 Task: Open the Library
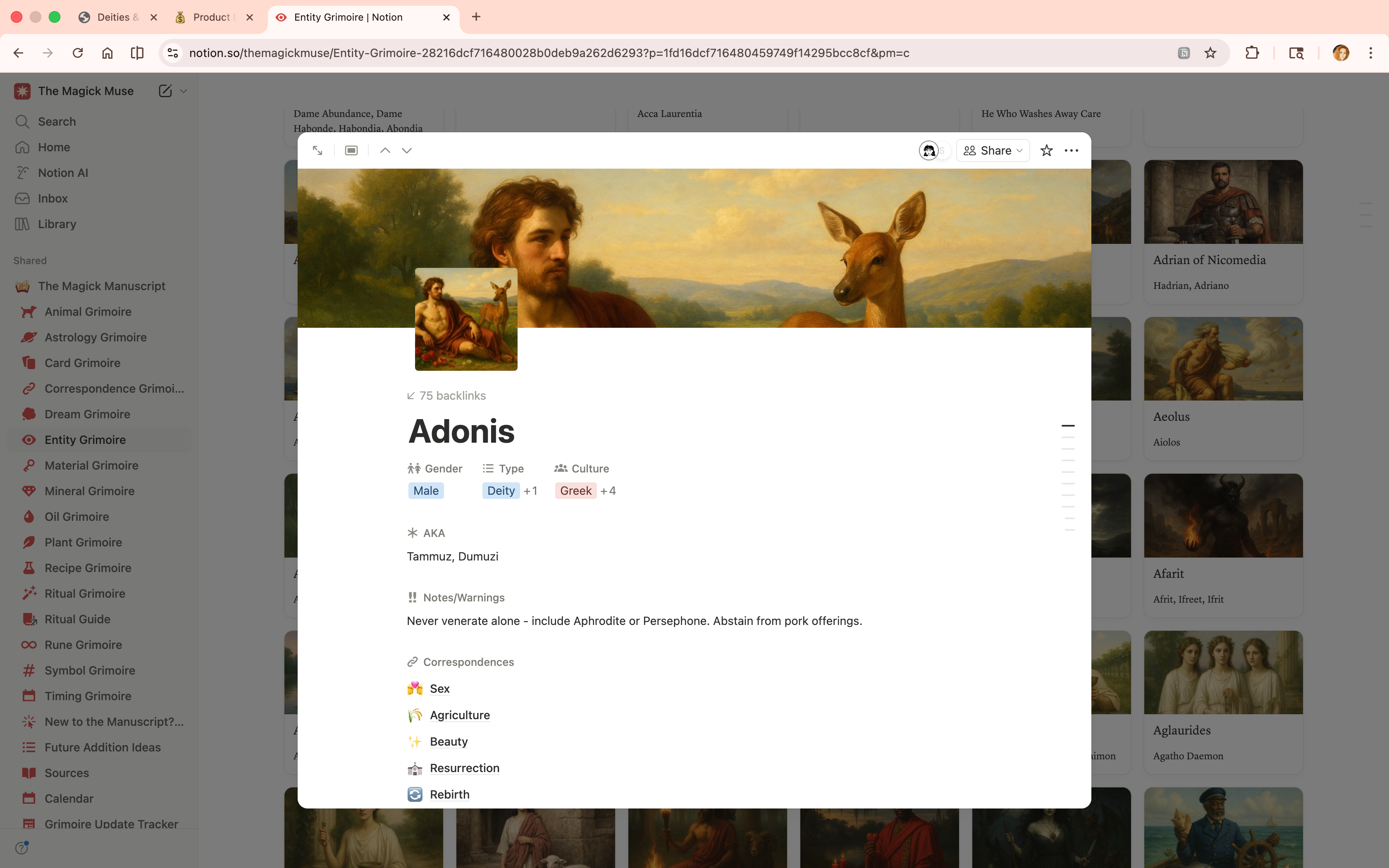(x=100, y=224)
